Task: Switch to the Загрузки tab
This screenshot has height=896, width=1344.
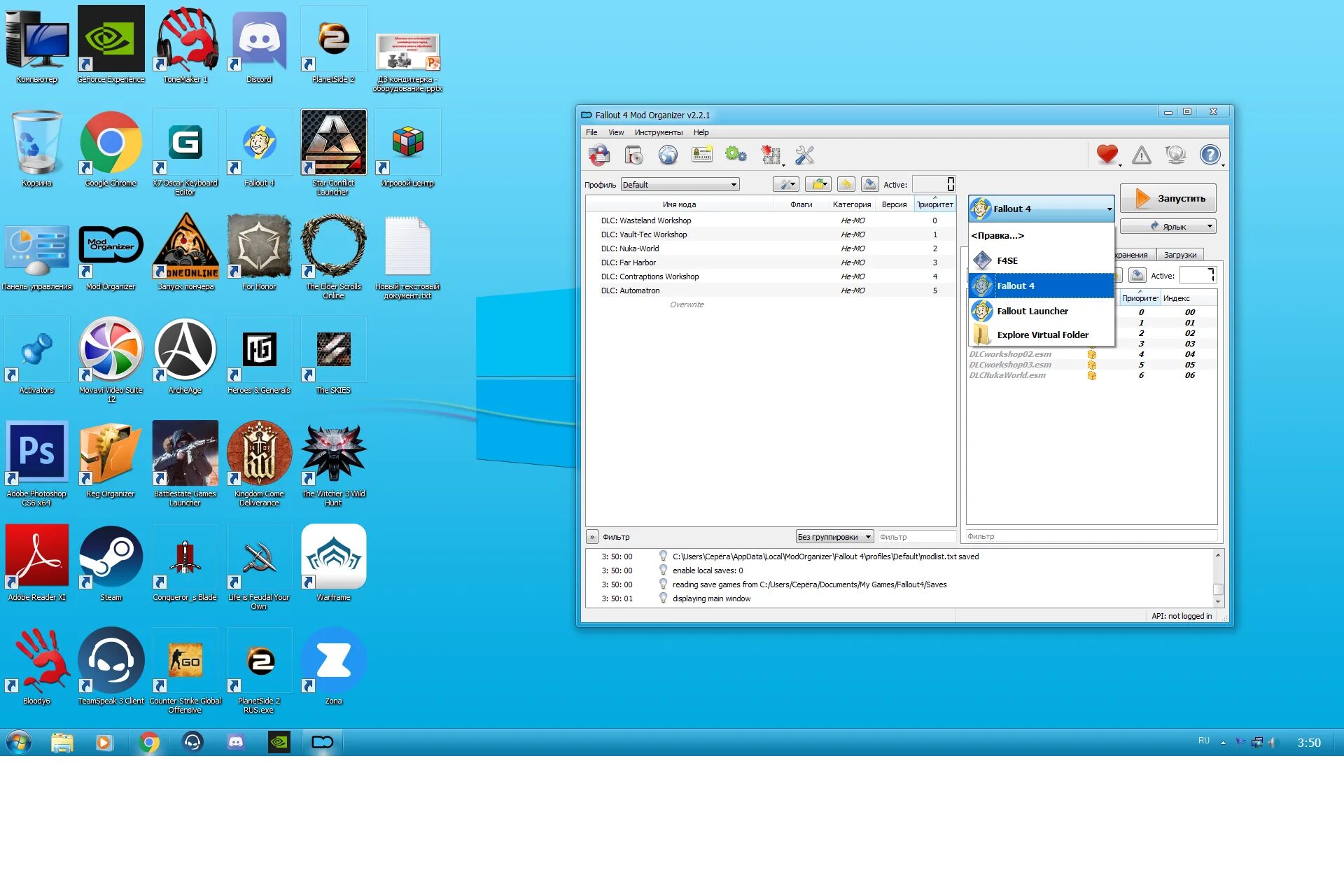Action: click(x=1180, y=255)
